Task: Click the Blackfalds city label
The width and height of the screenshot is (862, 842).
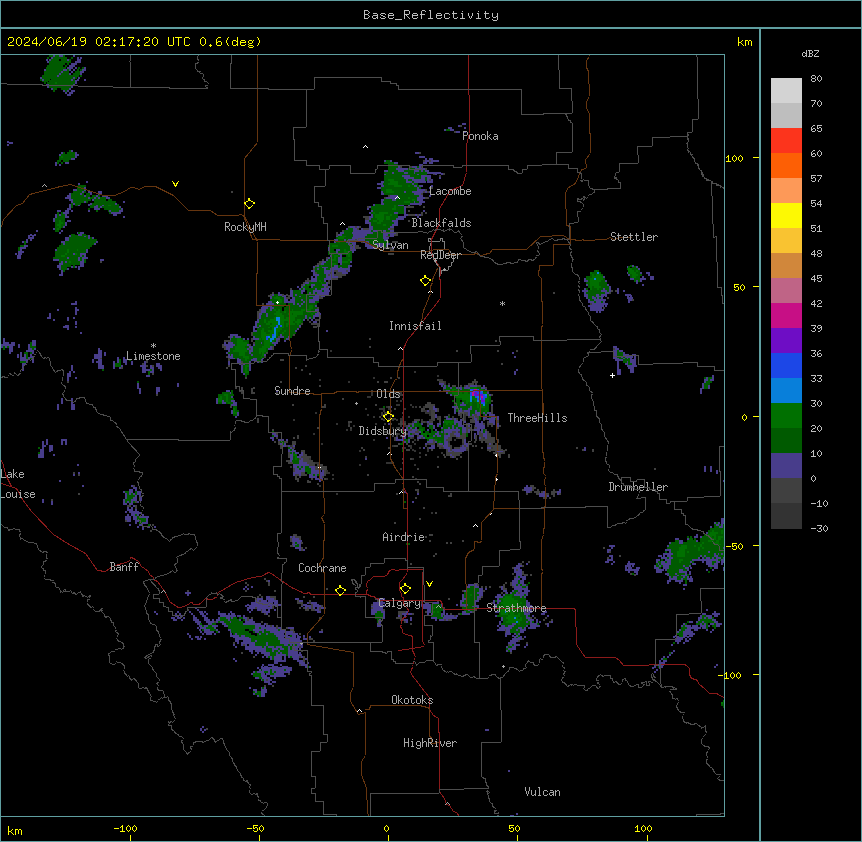Action: point(441,223)
